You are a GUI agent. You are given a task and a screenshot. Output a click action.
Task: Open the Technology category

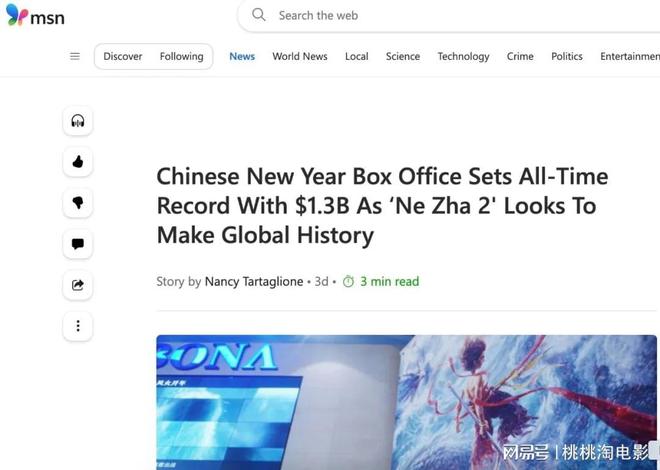(x=463, y=56)
